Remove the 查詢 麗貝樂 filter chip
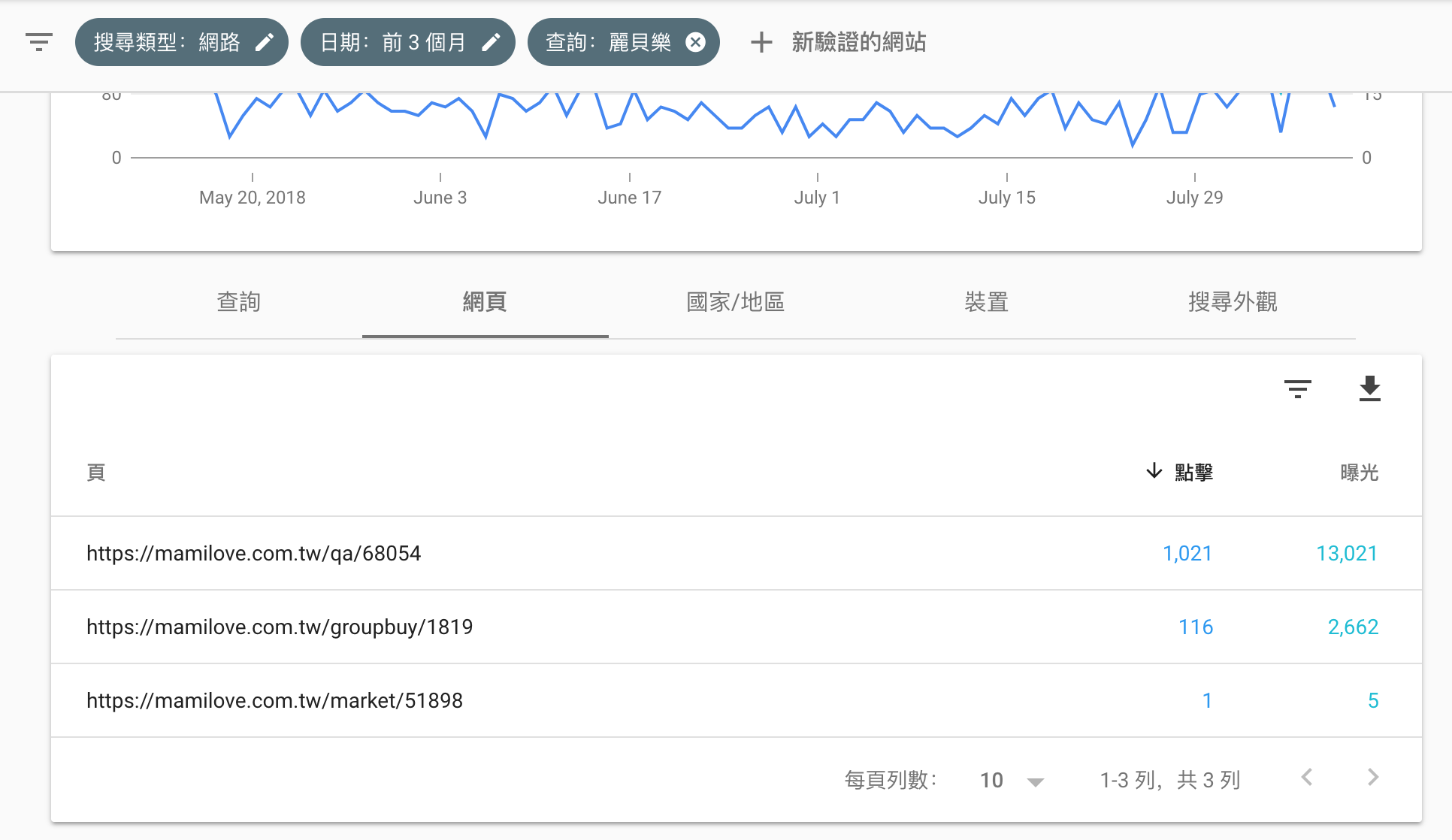Screen dimensions: 1452x840 point(696,42)
